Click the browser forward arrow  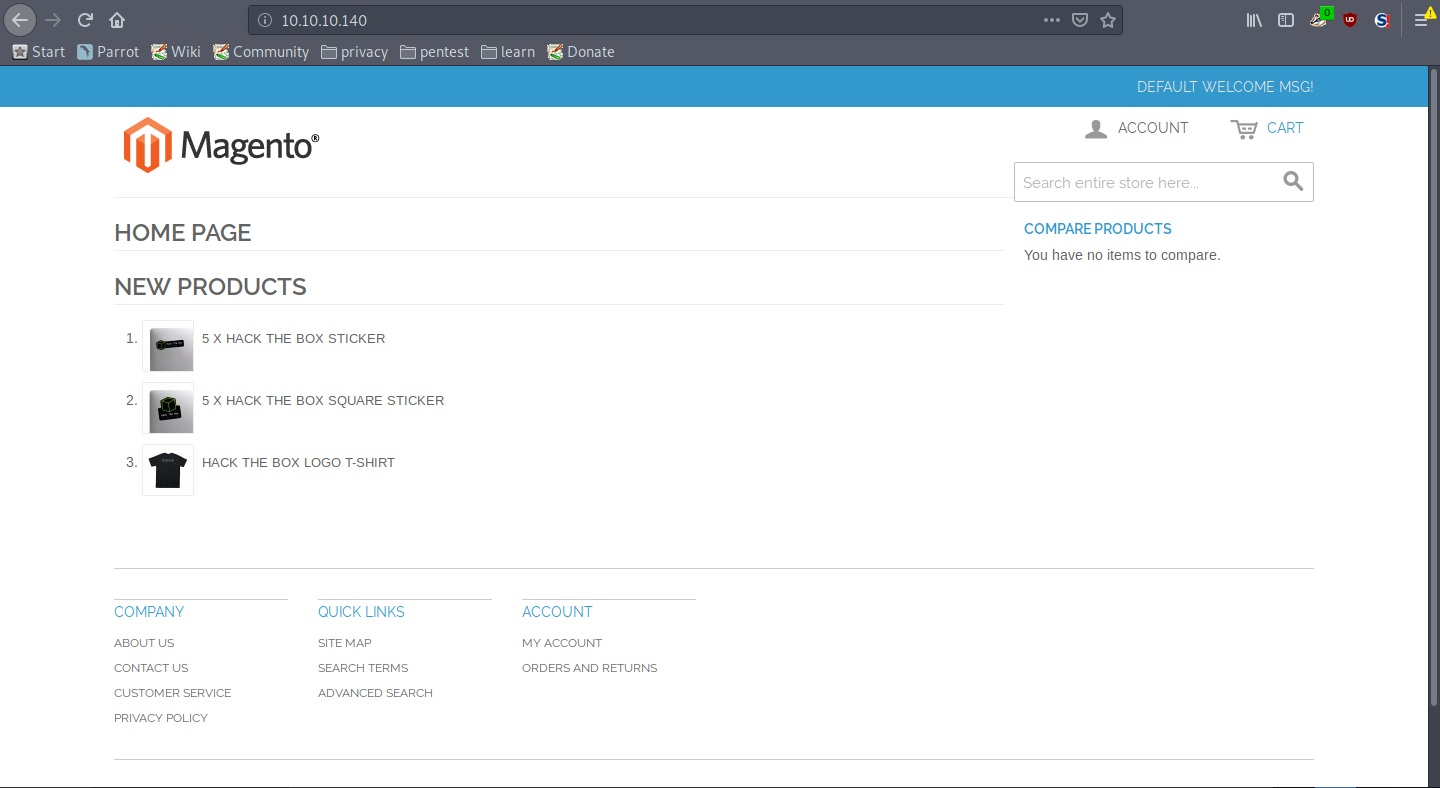tap(54, 20)
